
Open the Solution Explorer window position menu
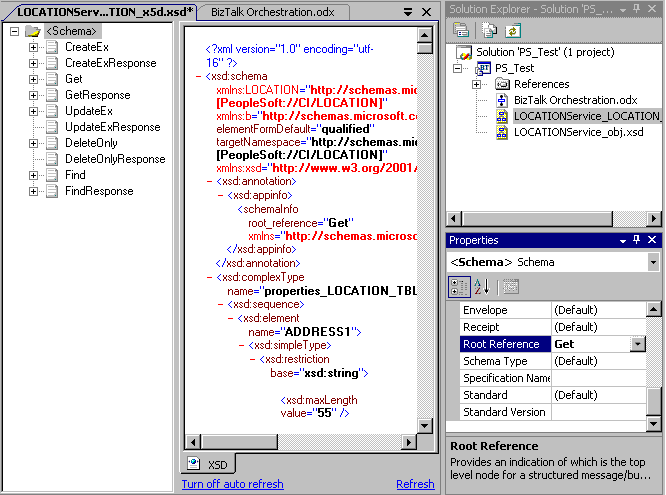[x=623, y=9]
